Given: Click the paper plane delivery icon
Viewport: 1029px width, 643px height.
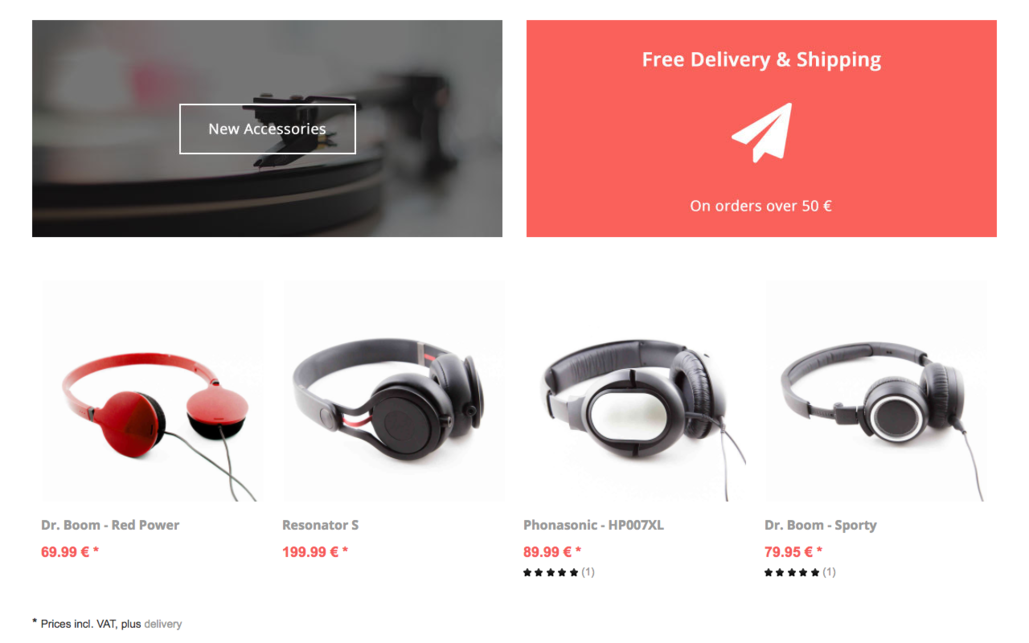Looking at the screenshot, I should coord(762,133).
